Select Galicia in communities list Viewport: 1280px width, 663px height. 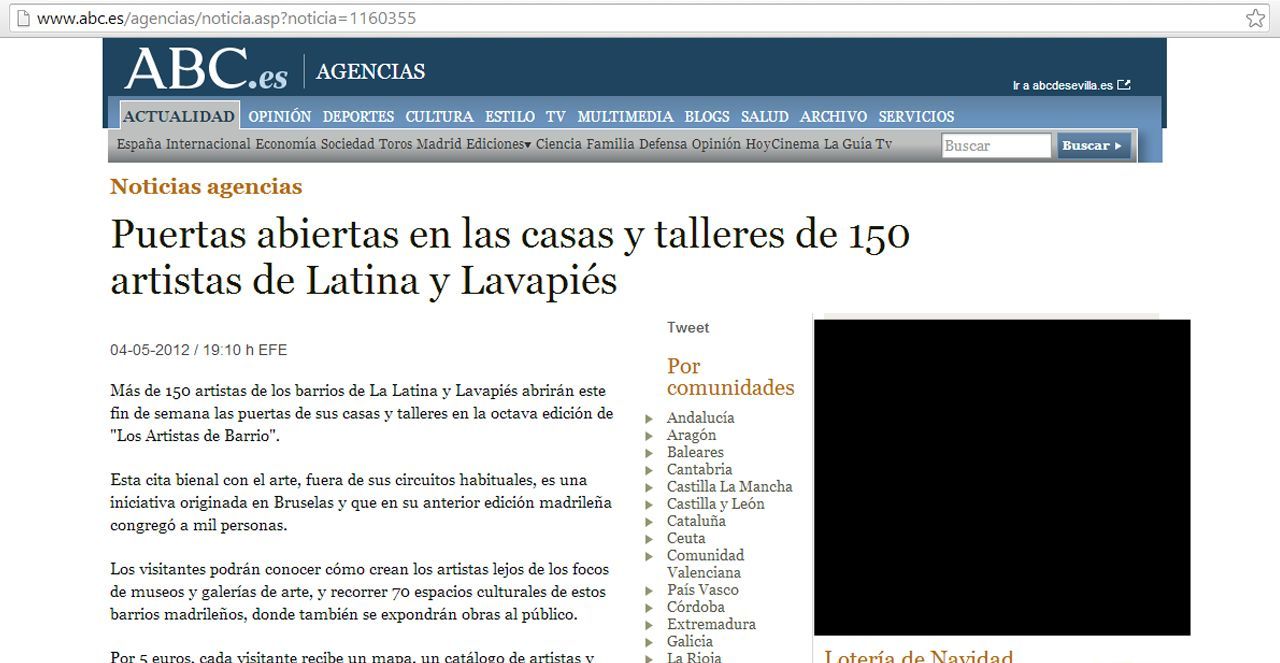pyautogui.click(x=690, y=641)
